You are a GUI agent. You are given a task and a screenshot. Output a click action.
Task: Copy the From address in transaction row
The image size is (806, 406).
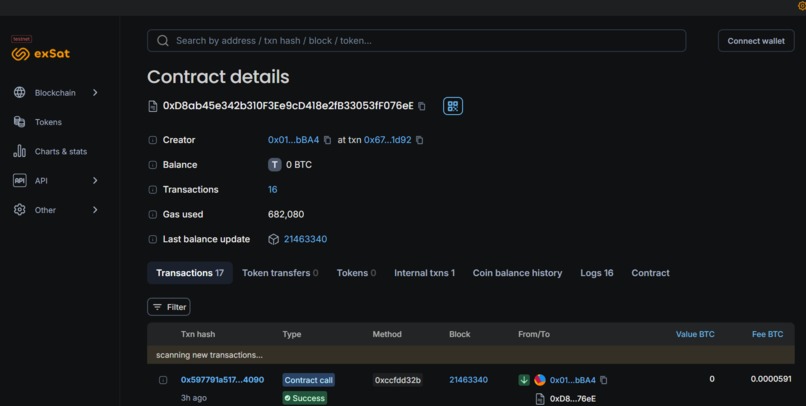click(x=604, y=380)
